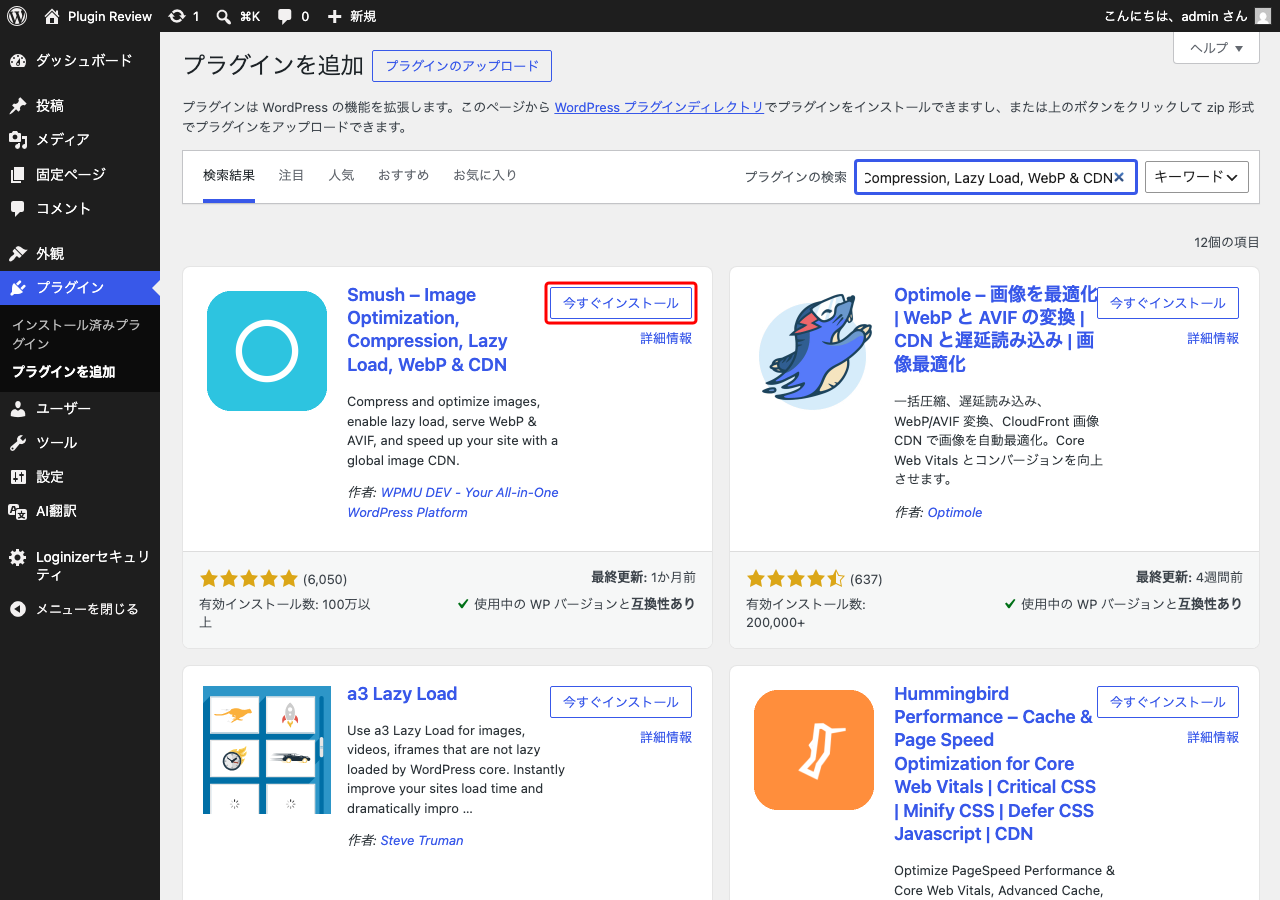View 詳細情報 for Smush
Screen dimensions: 1280x900
click(666, 338)
